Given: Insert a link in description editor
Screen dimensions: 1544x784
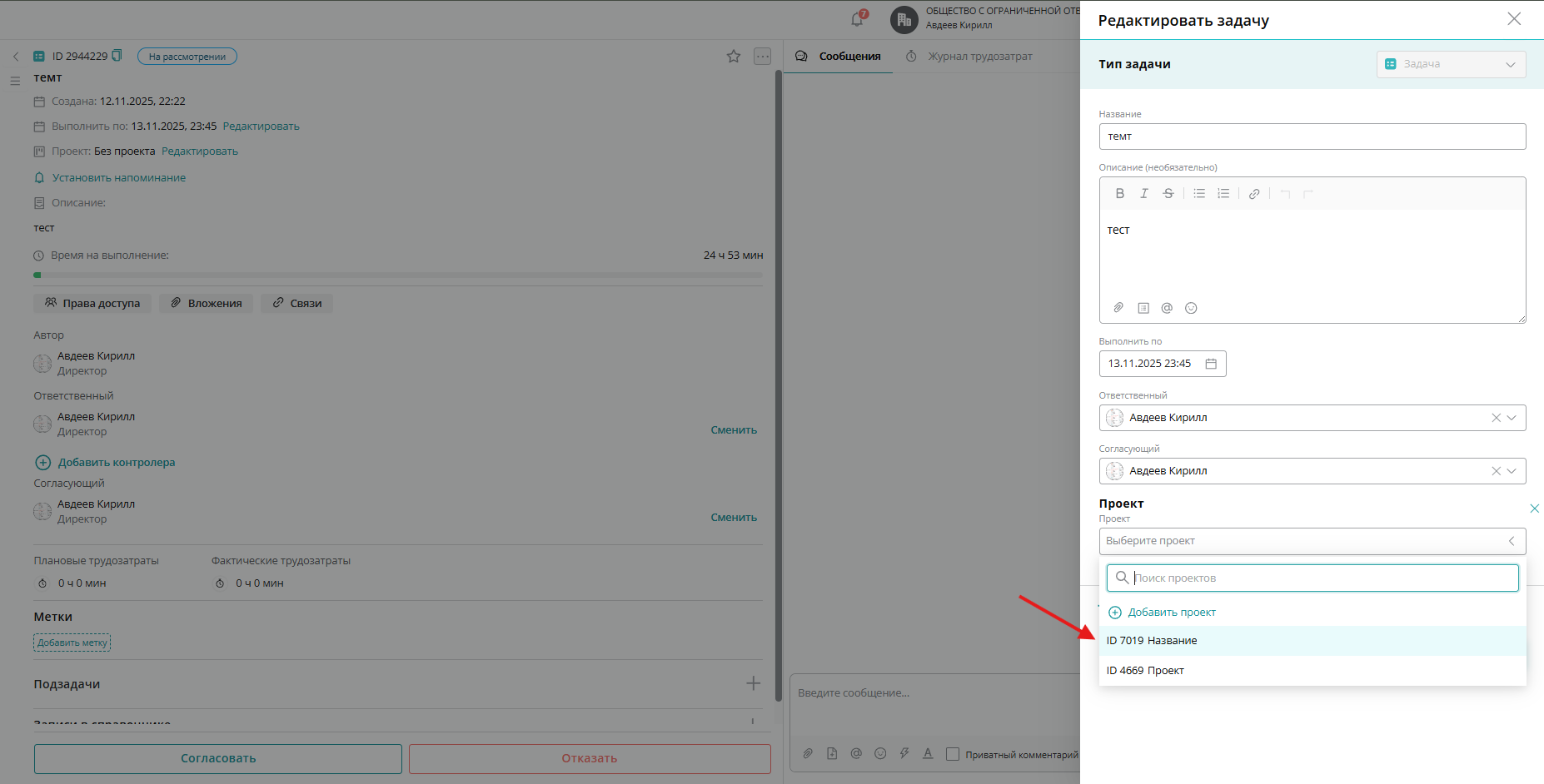Looking at the screenshot, I should tap(1254, 194).
